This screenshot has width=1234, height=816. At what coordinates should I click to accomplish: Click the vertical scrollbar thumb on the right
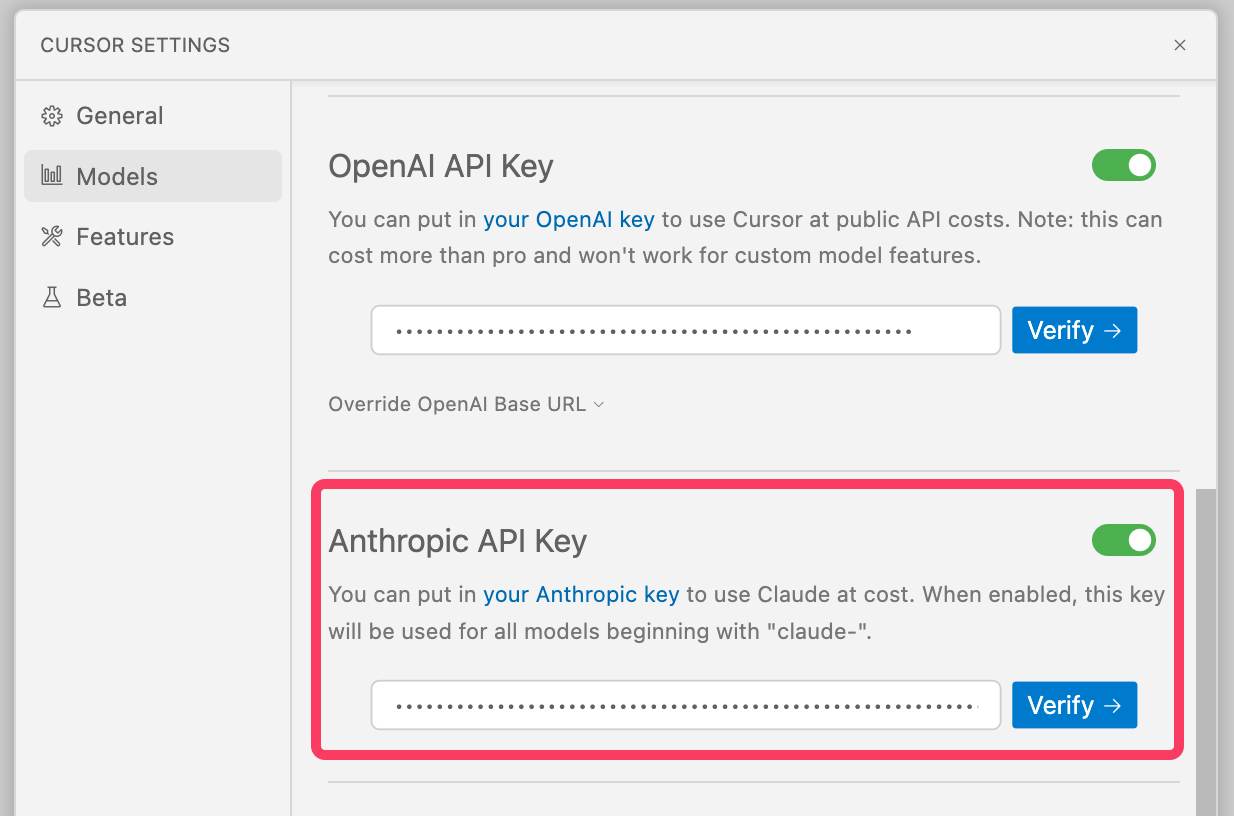pyautogui.click(x=1206, y=650)
